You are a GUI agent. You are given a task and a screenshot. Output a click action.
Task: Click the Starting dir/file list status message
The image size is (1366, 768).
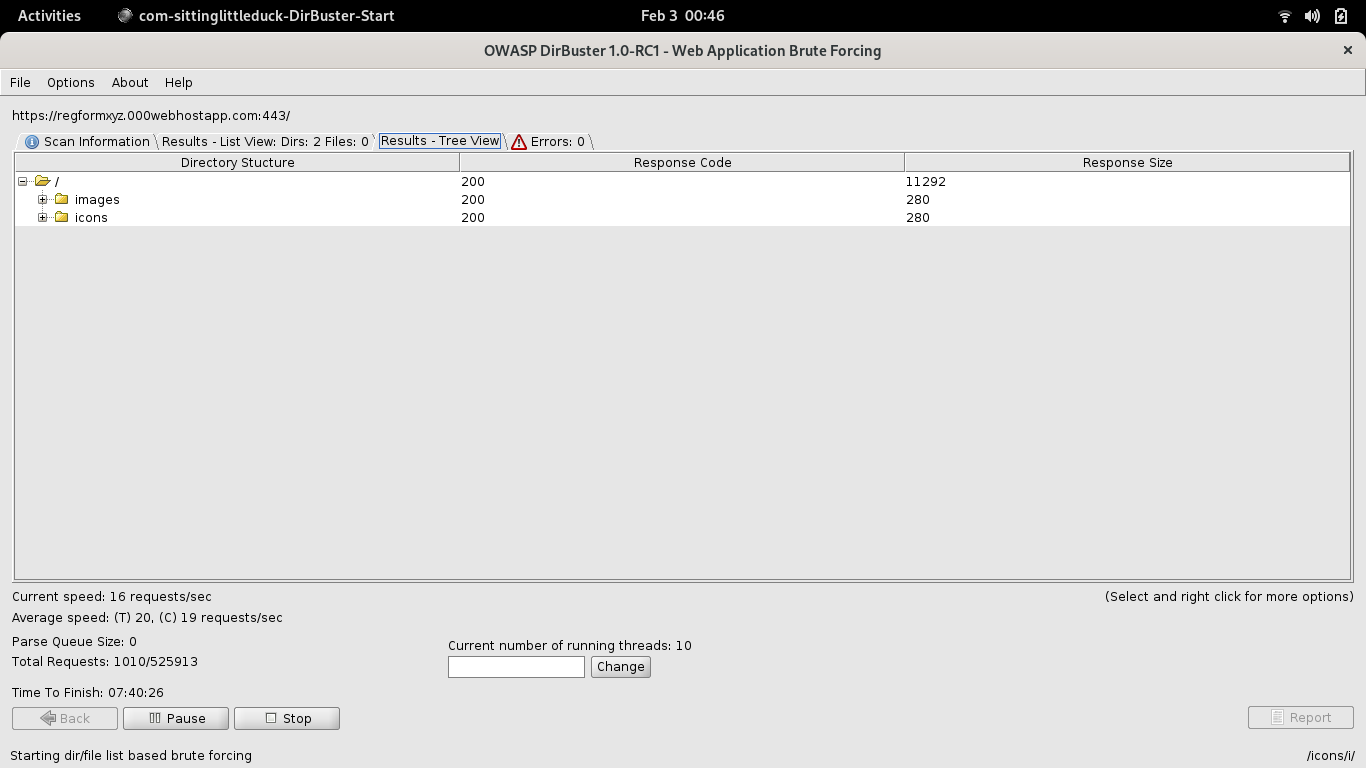click(x=131, y=755)
